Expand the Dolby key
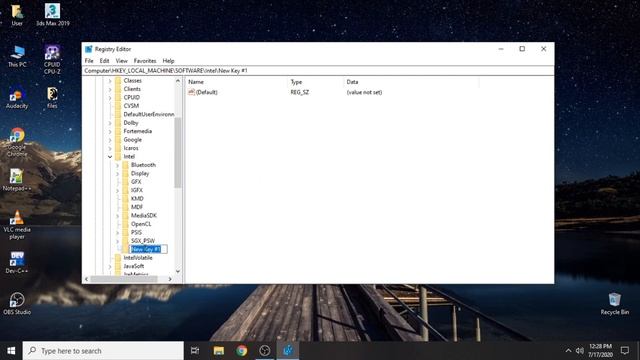640x360 pixels. [110, 123]
